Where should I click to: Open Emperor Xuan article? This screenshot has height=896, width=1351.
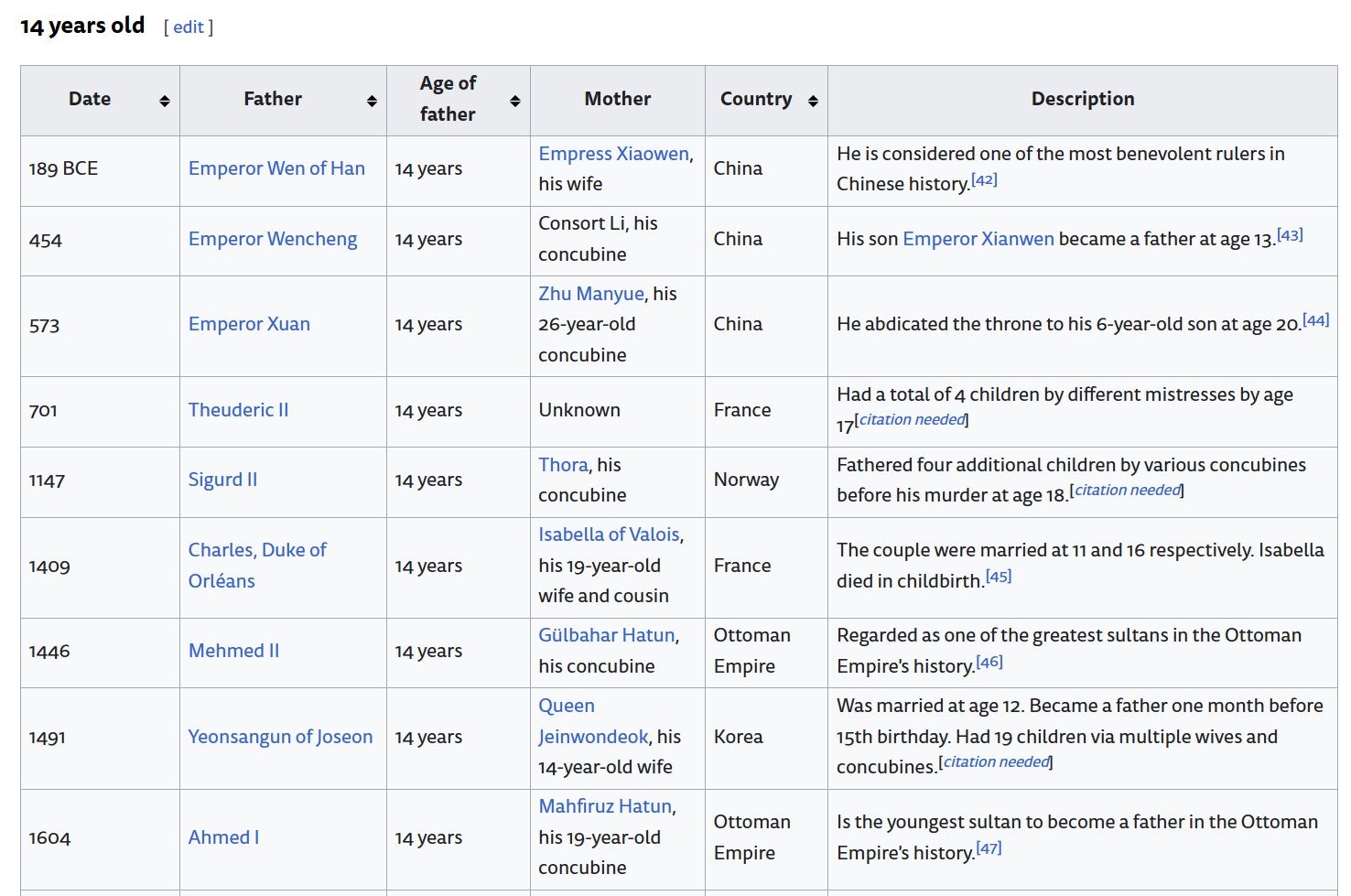coord(249,324)
